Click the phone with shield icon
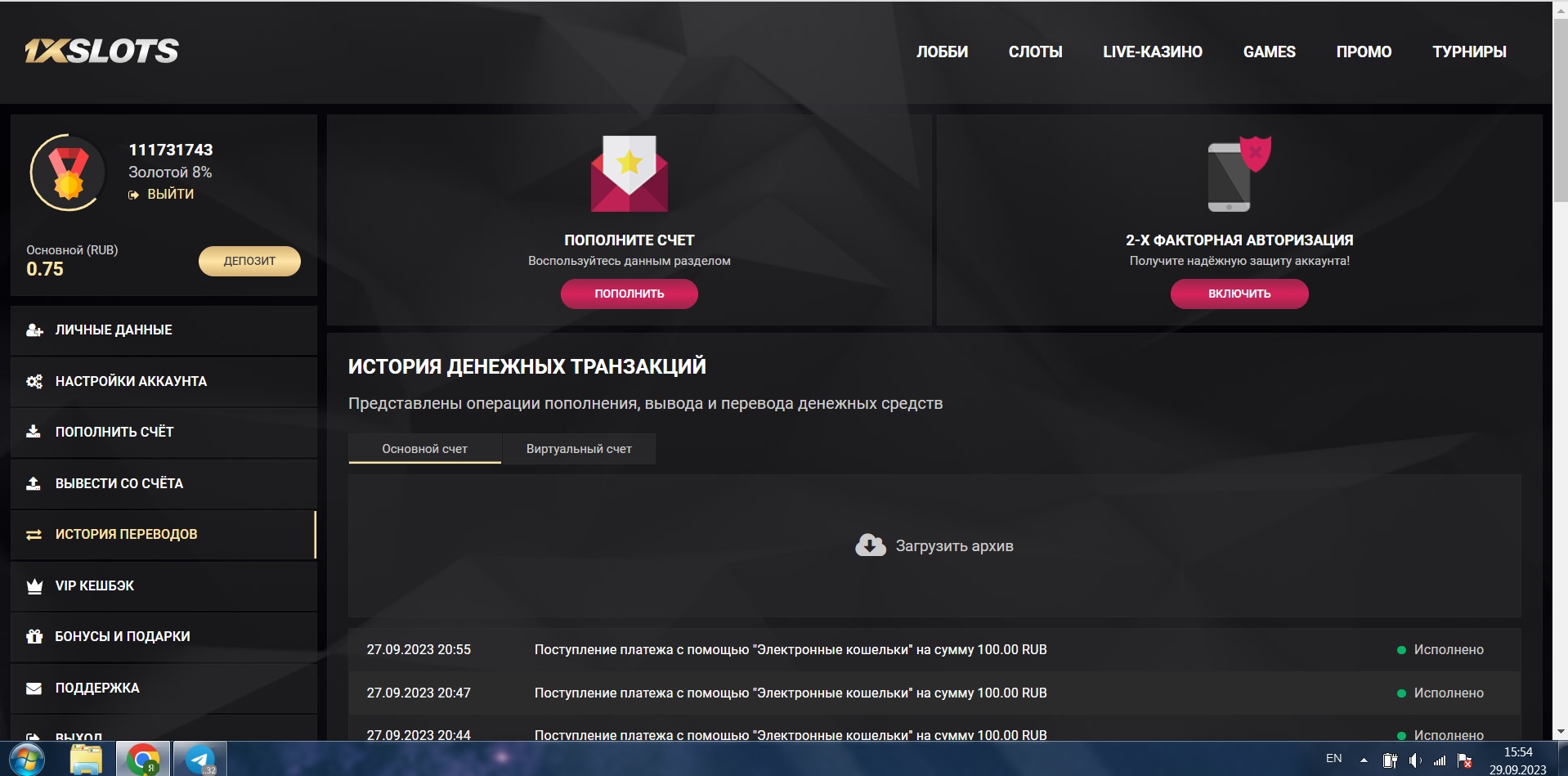 [1239, 173]
